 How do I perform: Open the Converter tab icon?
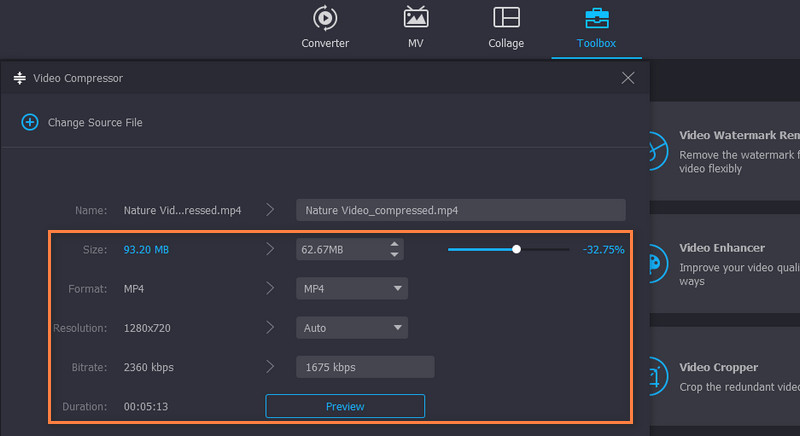(x=325, y=18)
